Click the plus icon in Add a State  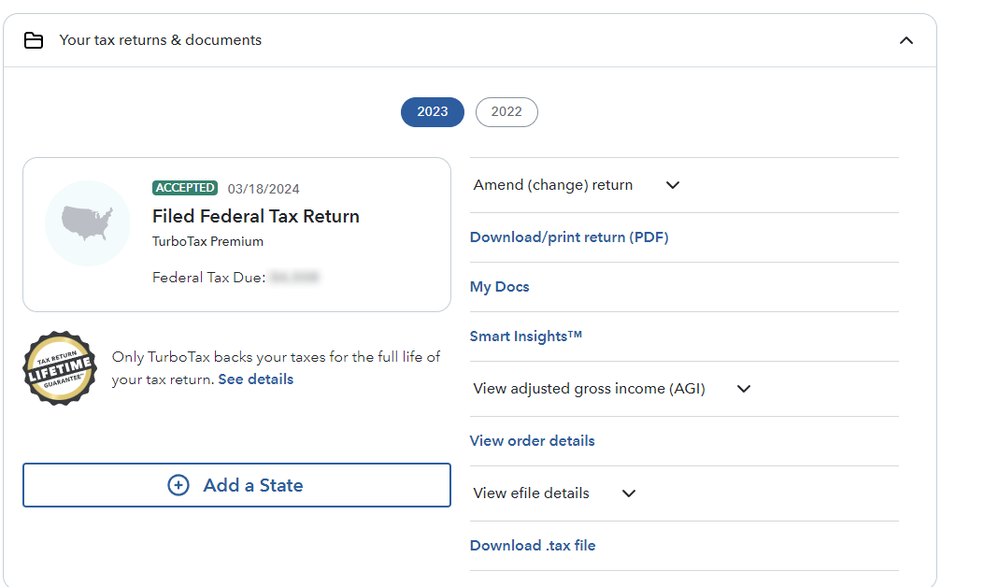point(178,485)
